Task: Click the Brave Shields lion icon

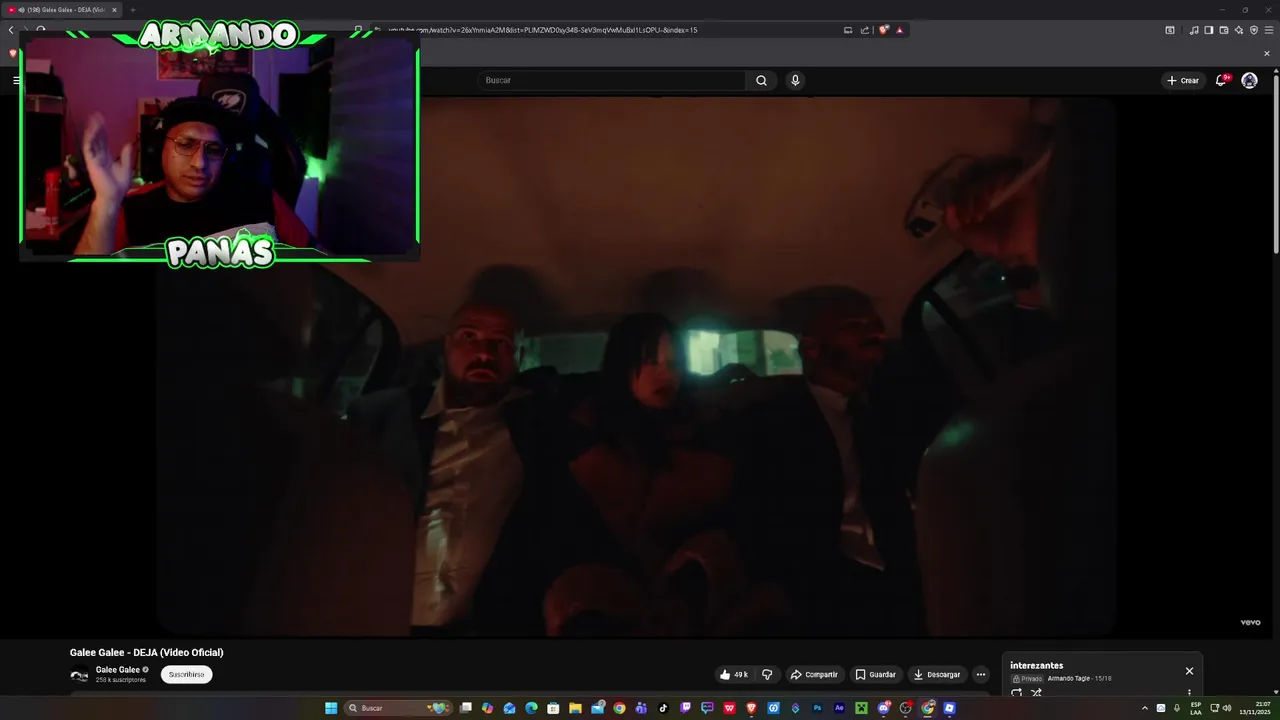Action: pyautogui.click(x=883, y=30)
